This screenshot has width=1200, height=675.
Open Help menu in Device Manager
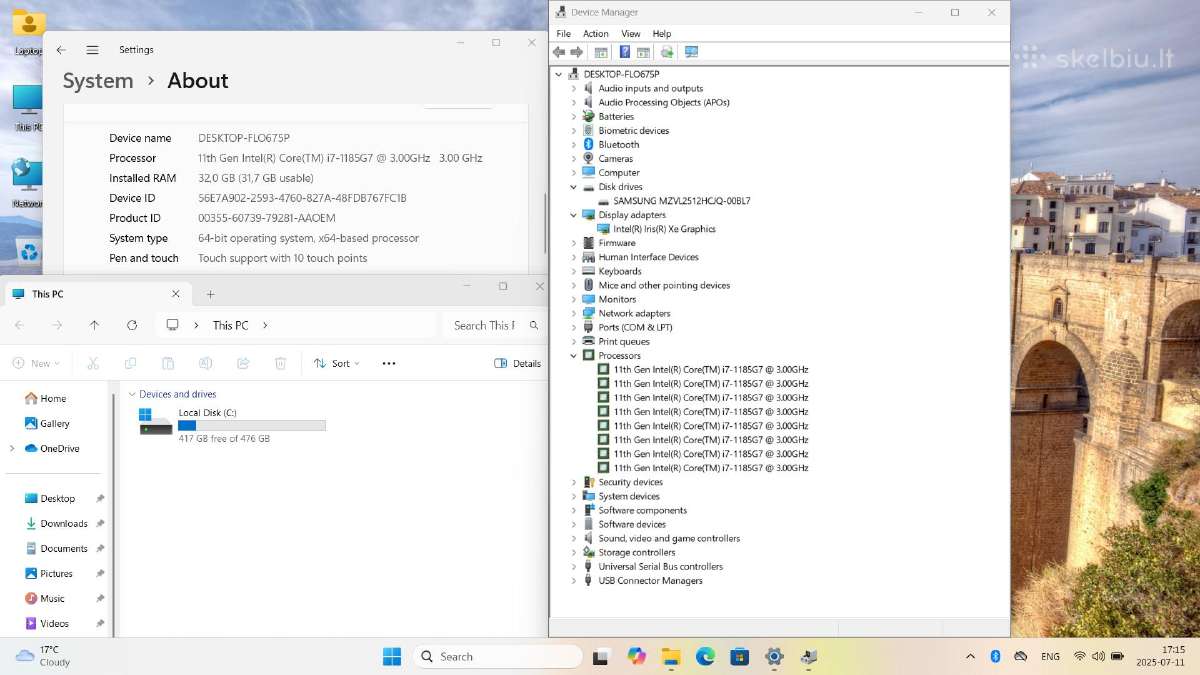(662, 34)
